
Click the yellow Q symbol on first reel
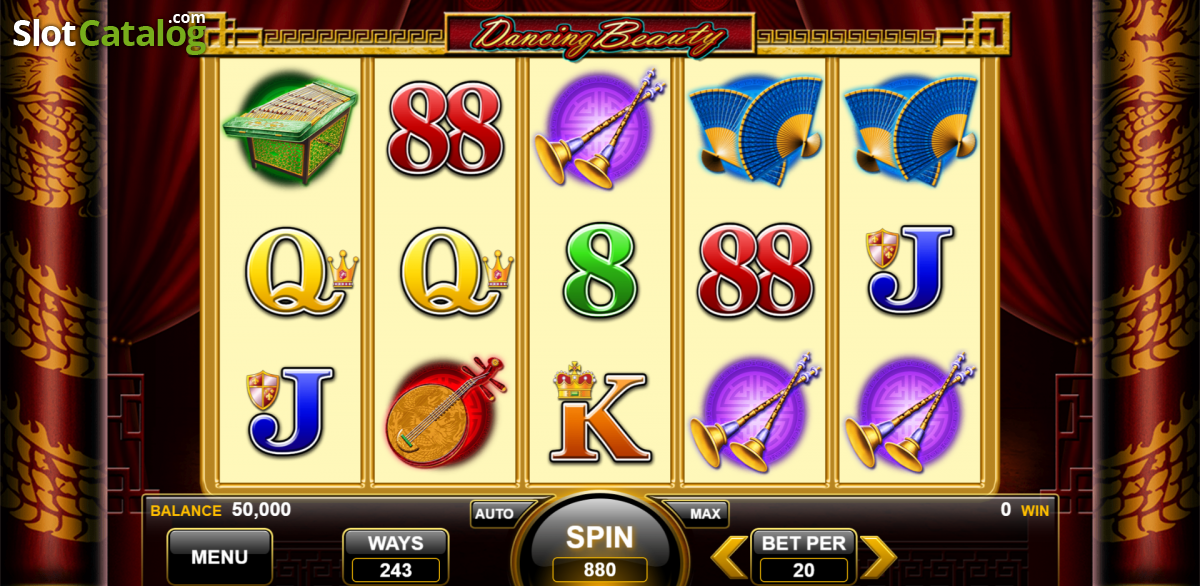300,270
